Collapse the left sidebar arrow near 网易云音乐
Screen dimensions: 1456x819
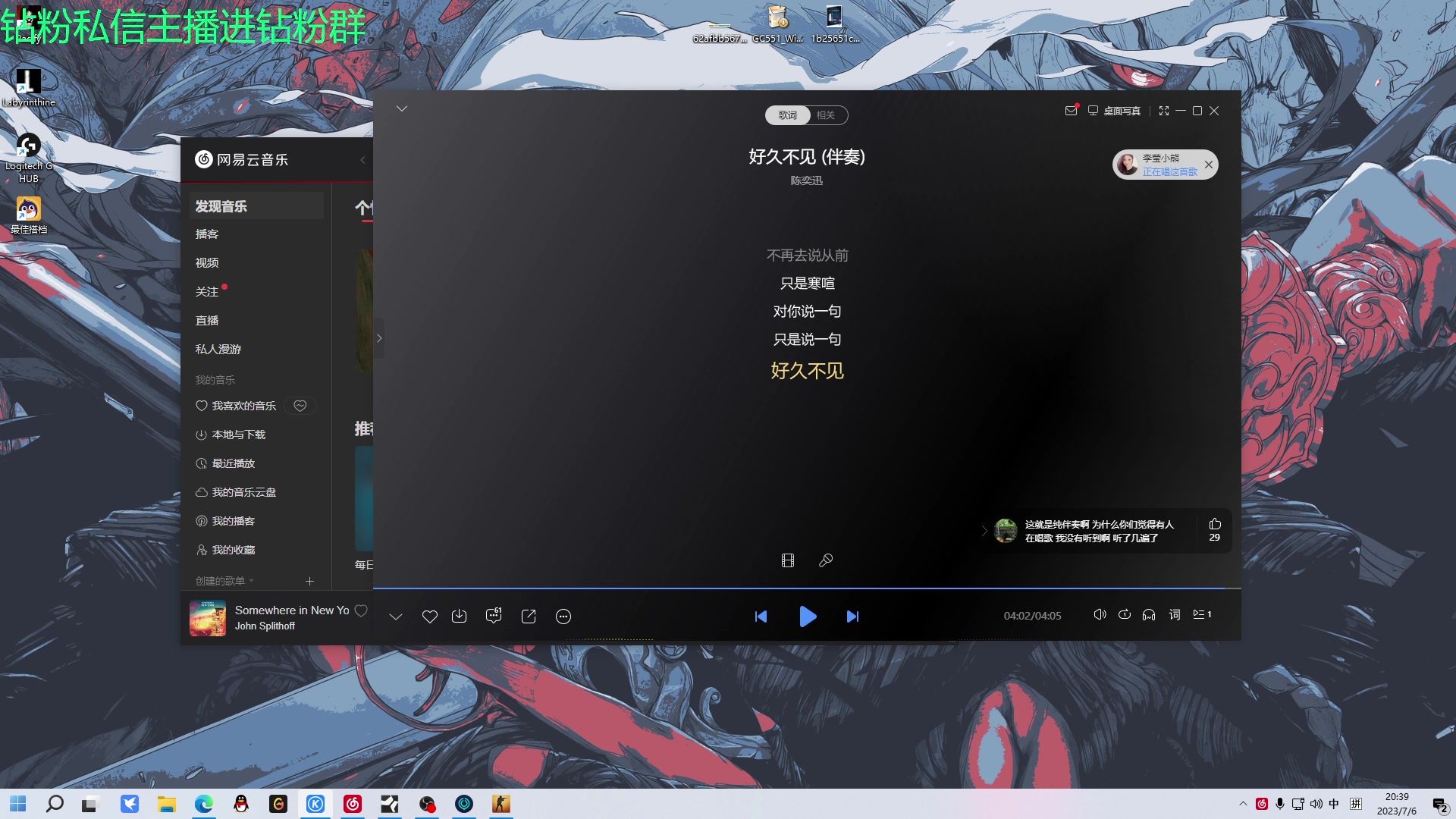pos(362,160)
